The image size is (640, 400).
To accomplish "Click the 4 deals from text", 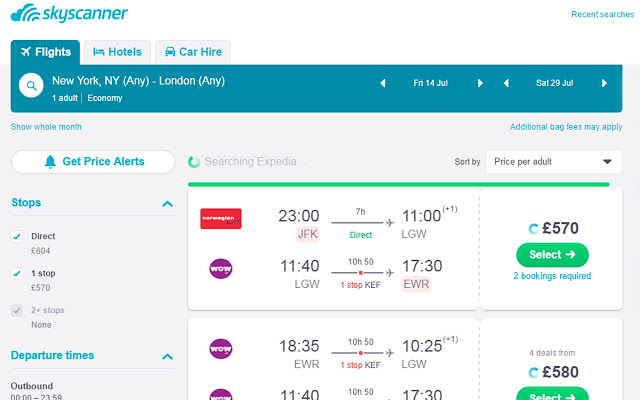I will click(552, 353).
